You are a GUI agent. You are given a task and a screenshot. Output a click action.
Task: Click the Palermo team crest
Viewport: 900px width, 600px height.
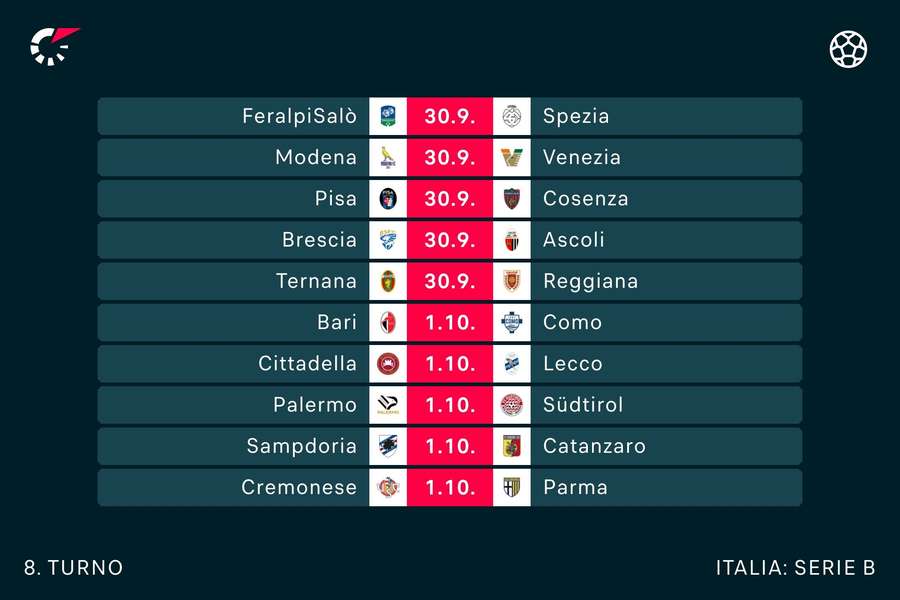[x=388, y=405]
